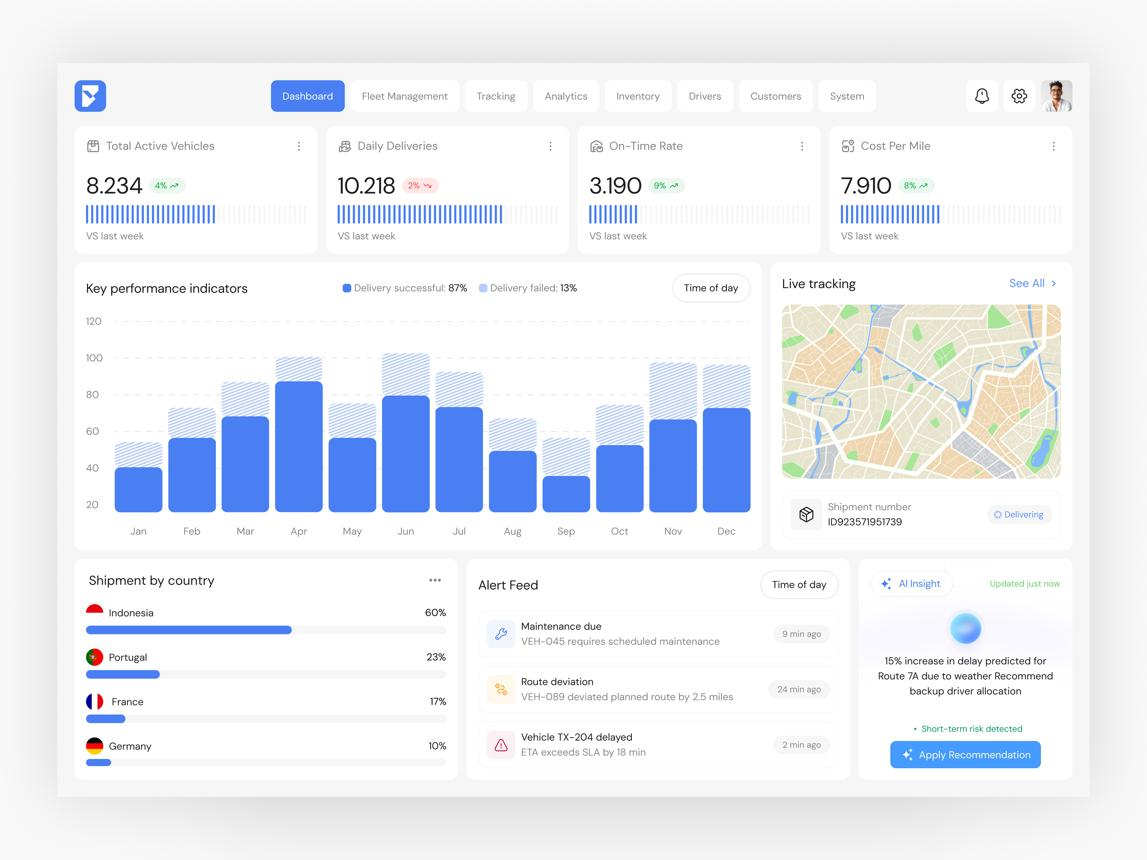The height and width of the screenshot is (860, 1147).
Task: Open Time of day filter in Alert Feed
Action: [798, 585]
